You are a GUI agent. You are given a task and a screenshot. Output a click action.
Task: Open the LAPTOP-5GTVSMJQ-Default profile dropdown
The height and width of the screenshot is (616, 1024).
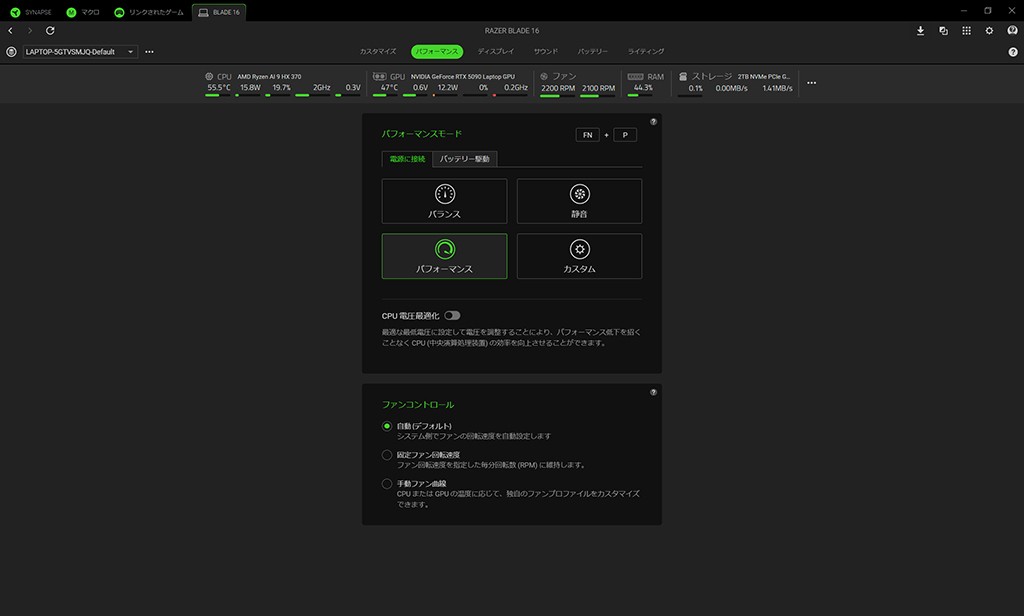pyautogui.click(x=80, y=51)
